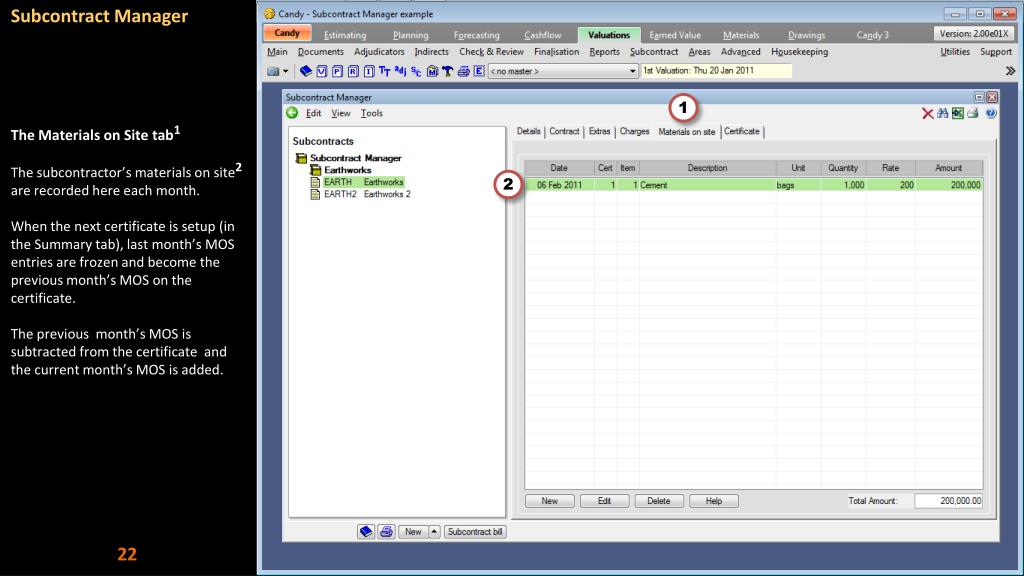Open the camera icon dropdown arrow

point(285,71)
